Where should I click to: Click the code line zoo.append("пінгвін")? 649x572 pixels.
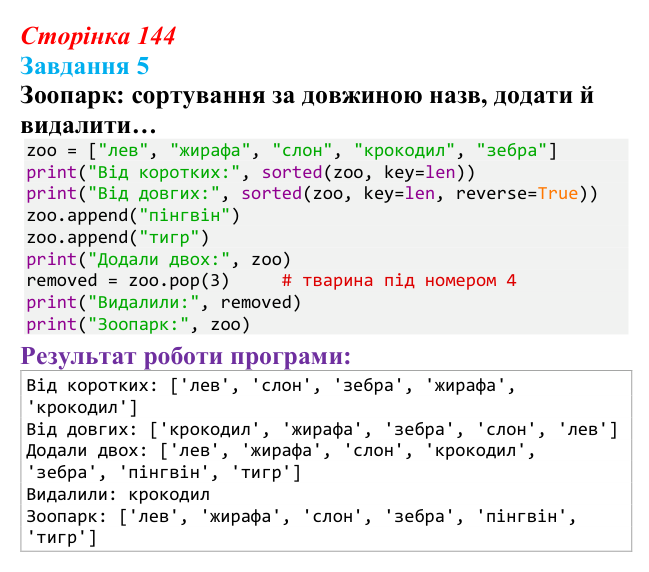point(133,216)
